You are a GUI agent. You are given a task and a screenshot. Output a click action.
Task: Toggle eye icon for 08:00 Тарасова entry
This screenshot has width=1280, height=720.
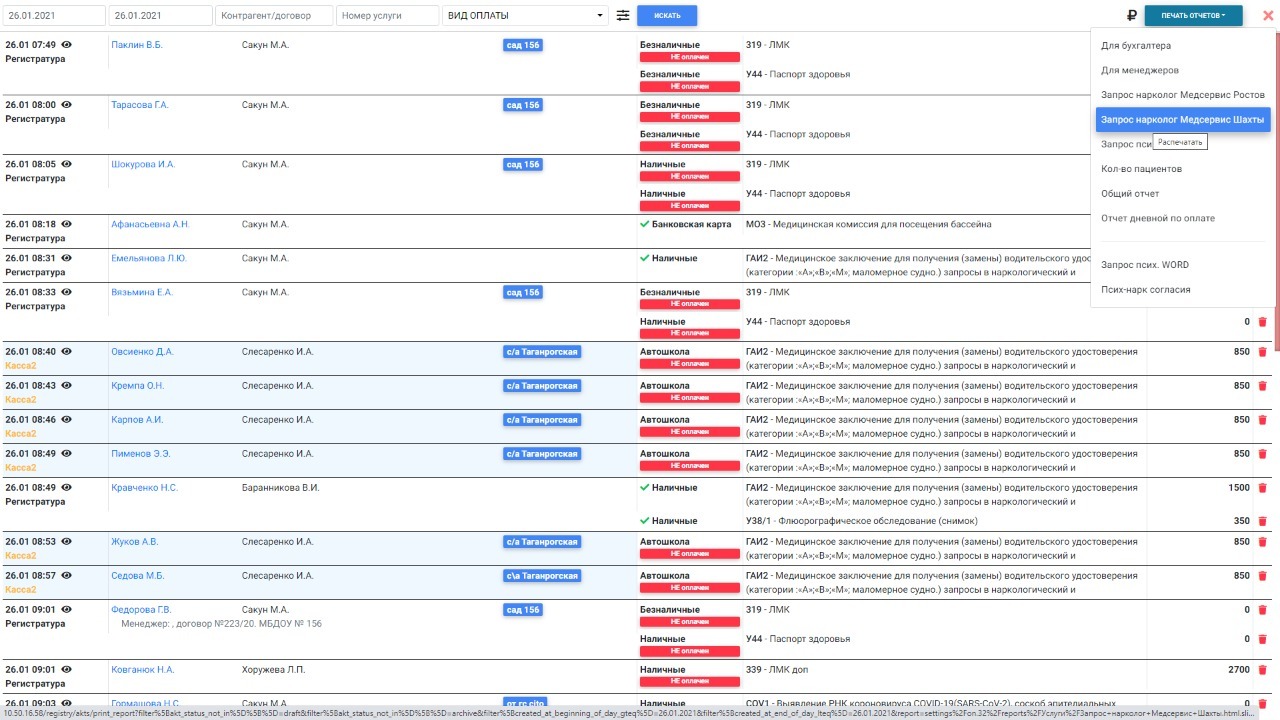pos(67,105)
